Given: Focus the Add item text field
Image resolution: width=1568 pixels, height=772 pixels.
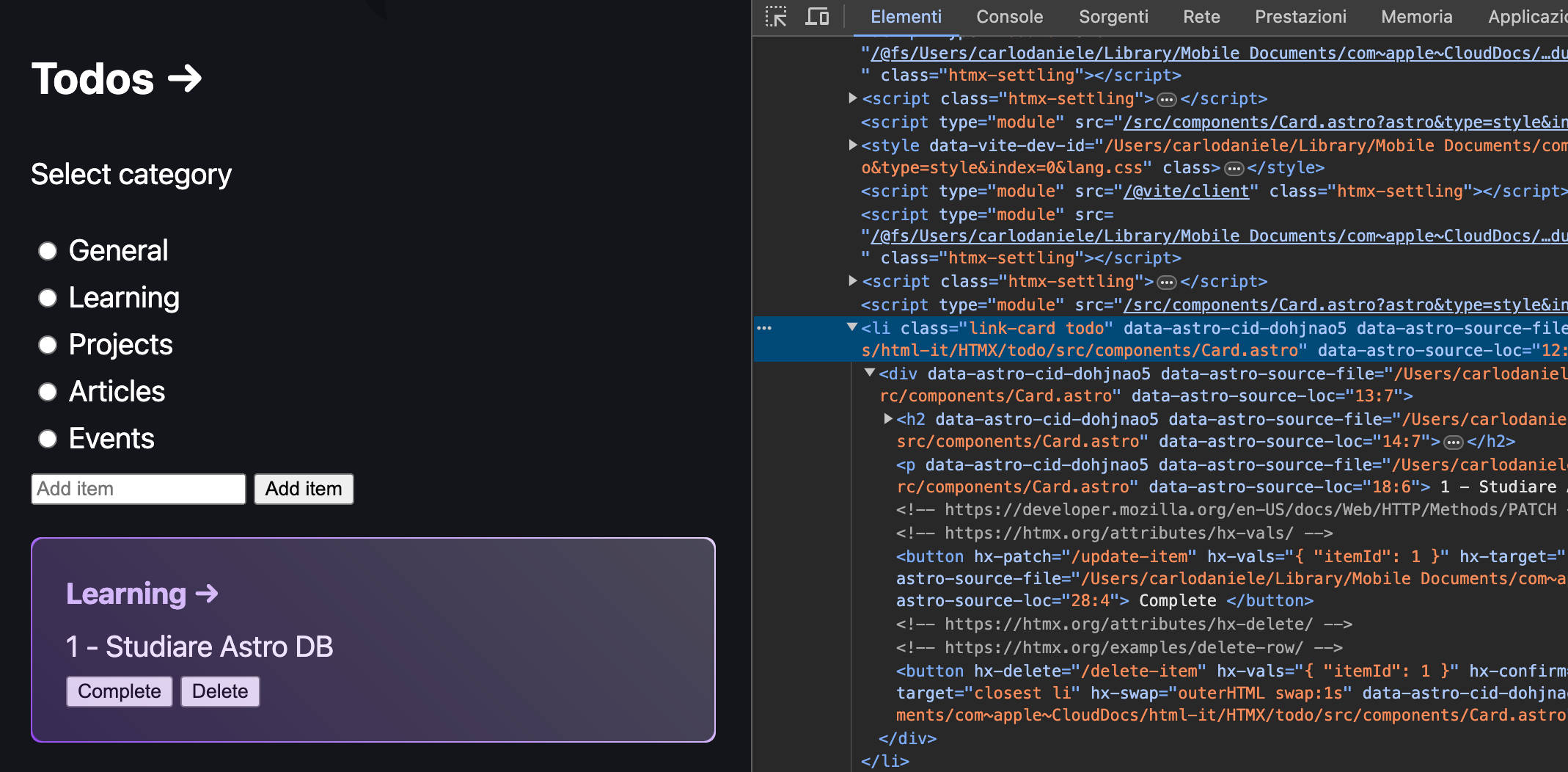Looking at the screenshot, I should click(139, 489).
